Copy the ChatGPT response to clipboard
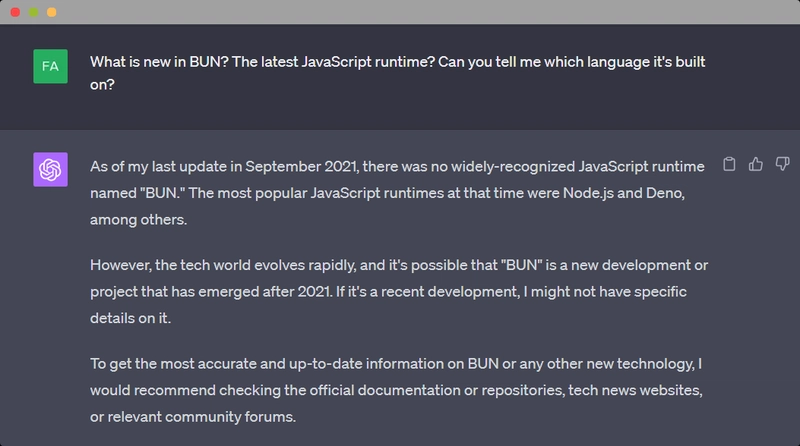The image size is (800, 446). pos(729,164)
